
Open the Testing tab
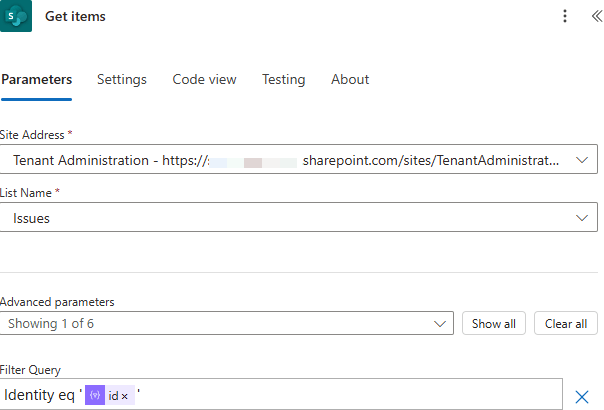tap(284, 80)
